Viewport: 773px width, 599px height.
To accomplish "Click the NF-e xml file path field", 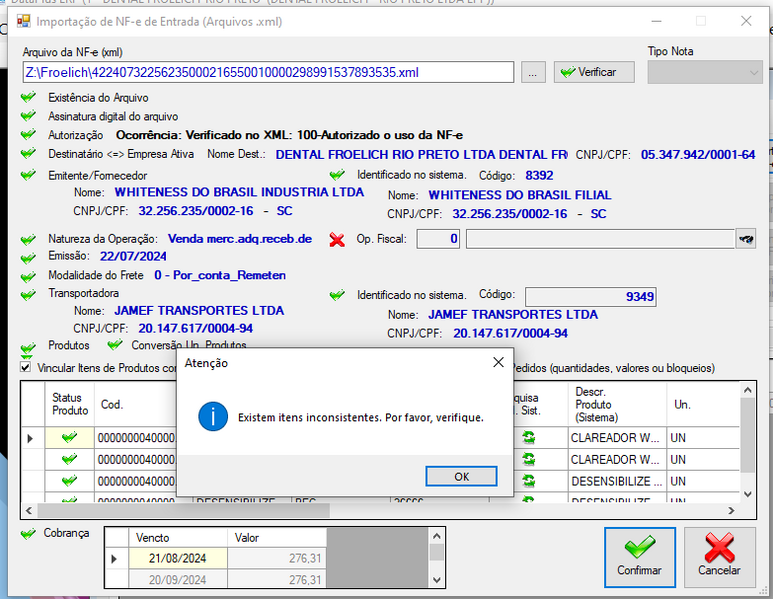I will coord(268,72).
